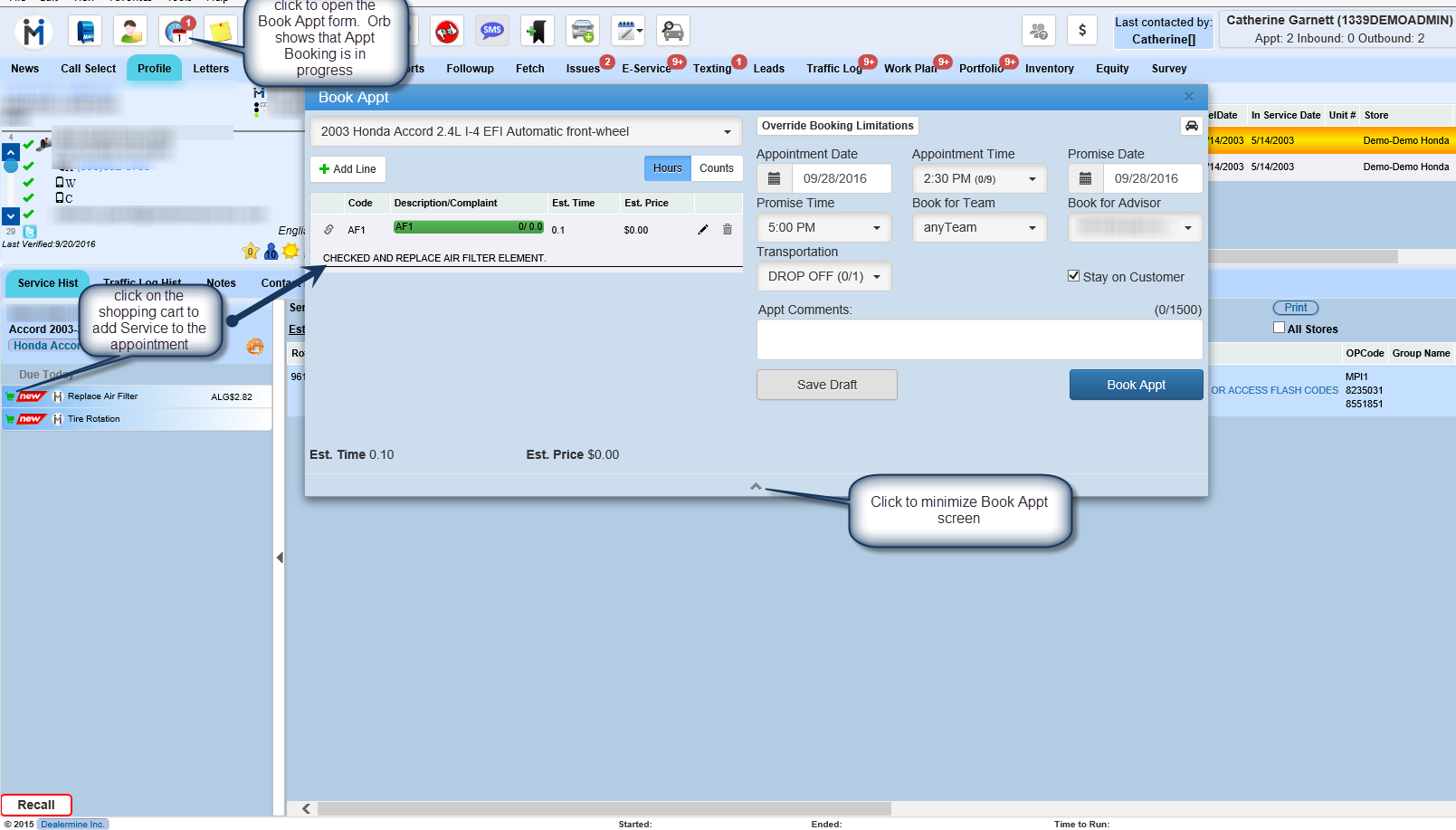Switch line view to Counts
The height and width of the screenshot is (830, 1456).
tap(717, 168)
